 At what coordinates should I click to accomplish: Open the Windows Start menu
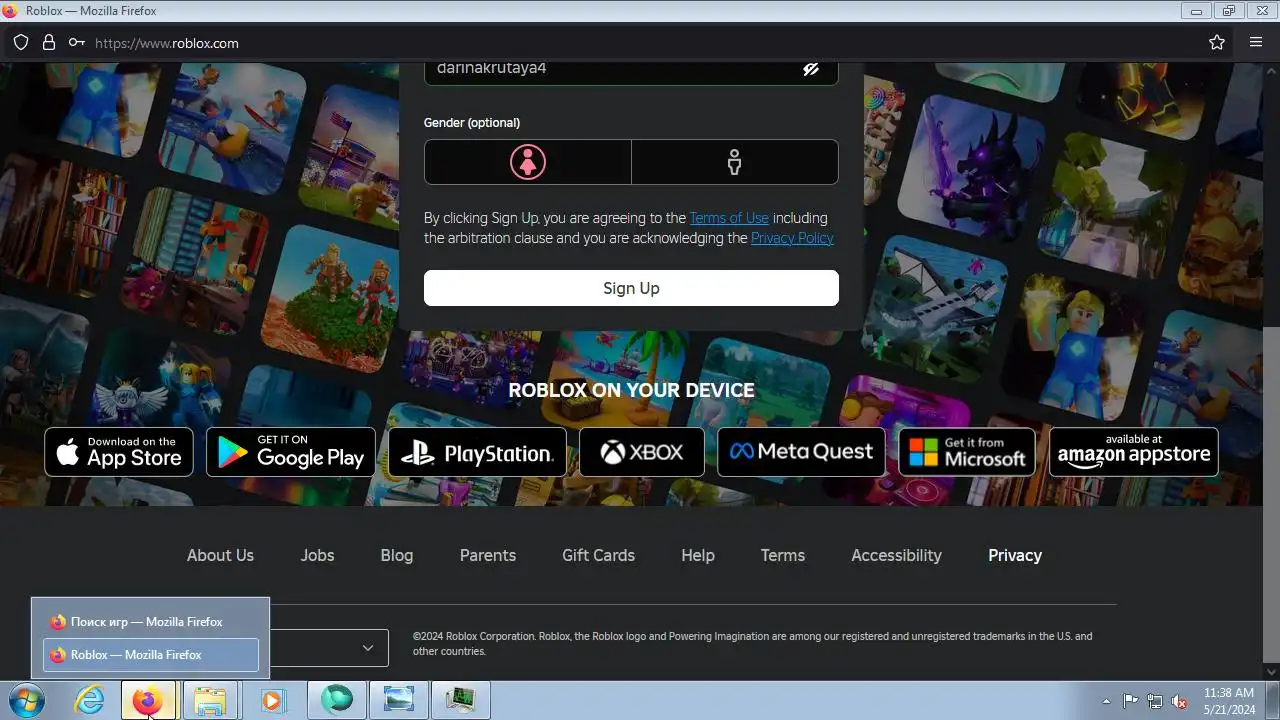pos(27,701)
